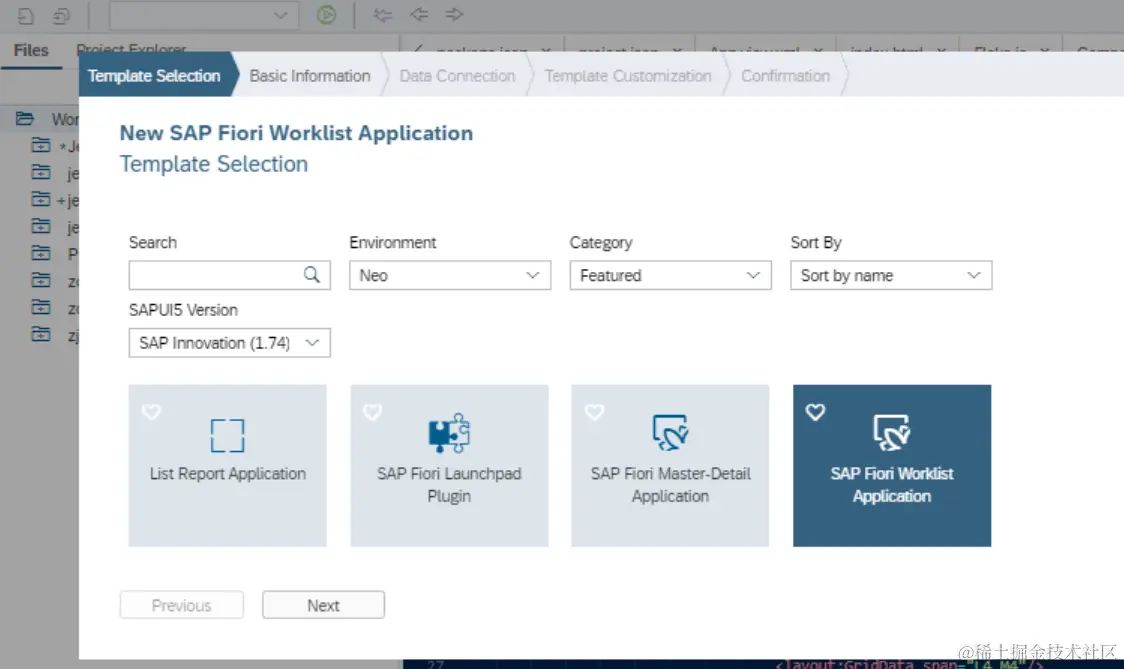The image size is (1124, 669).
Task: Click the Next button
Action: click(323, 605)
